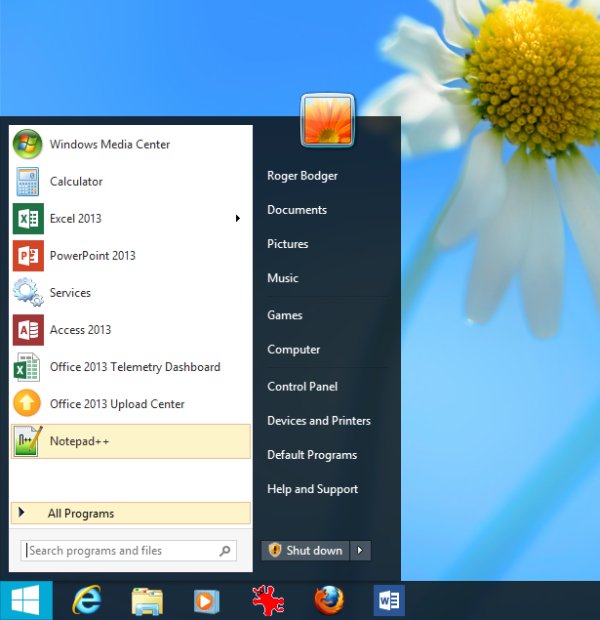Open Control Panel

tap(303, 386)
